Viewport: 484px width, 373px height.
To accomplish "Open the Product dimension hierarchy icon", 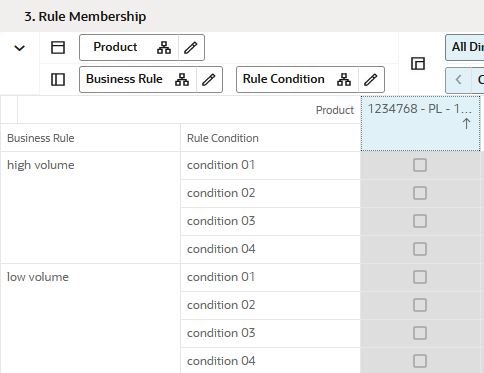I will pos(164,48).
